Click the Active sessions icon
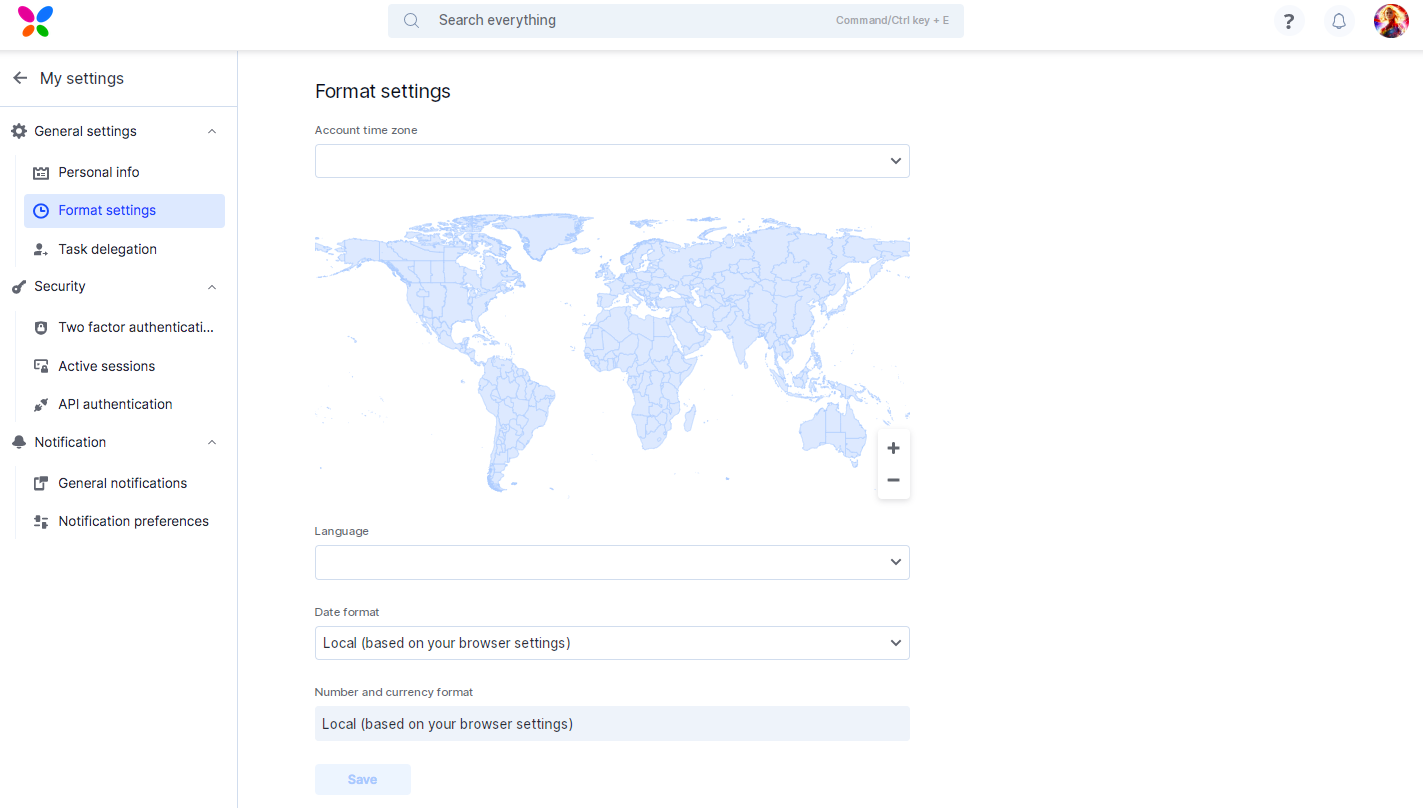Viewport: 1423px width, 808px height. [41, 366]
